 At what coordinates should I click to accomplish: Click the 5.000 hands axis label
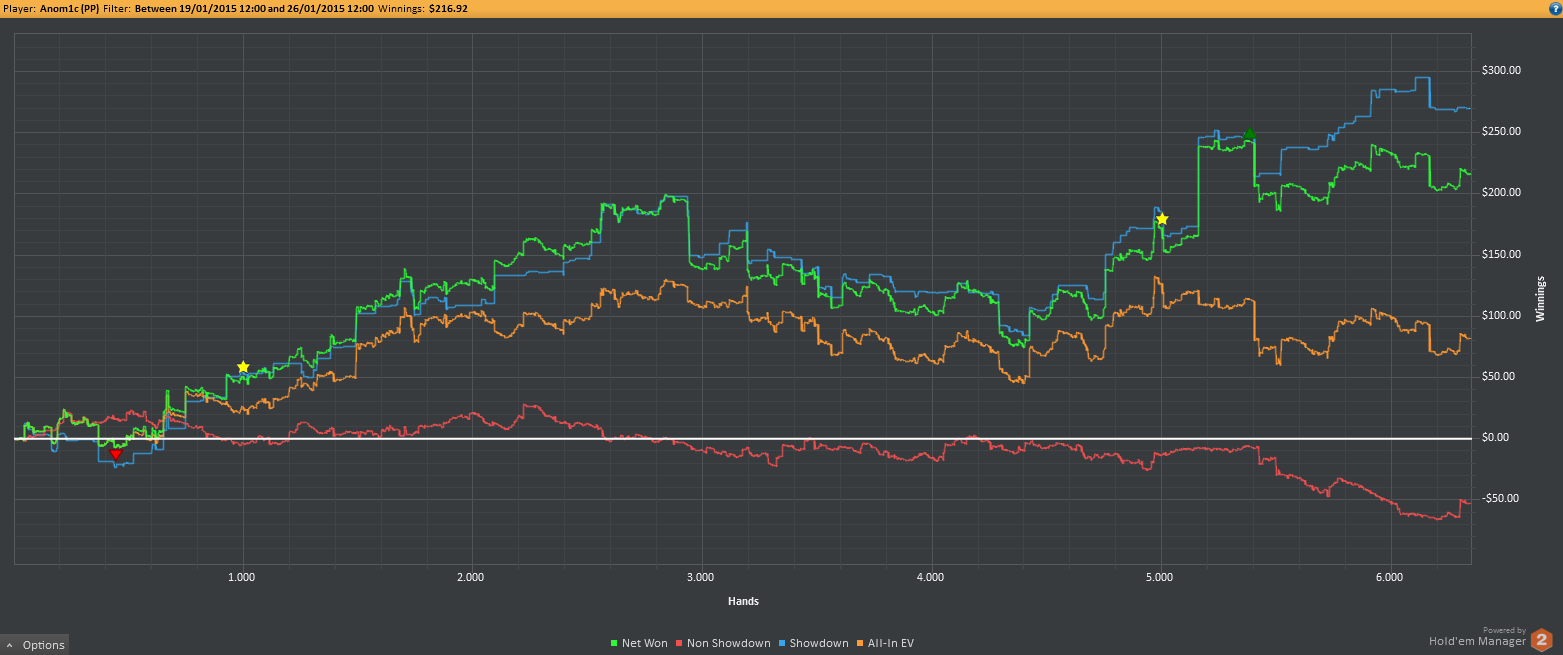(x=1160, y=578)
